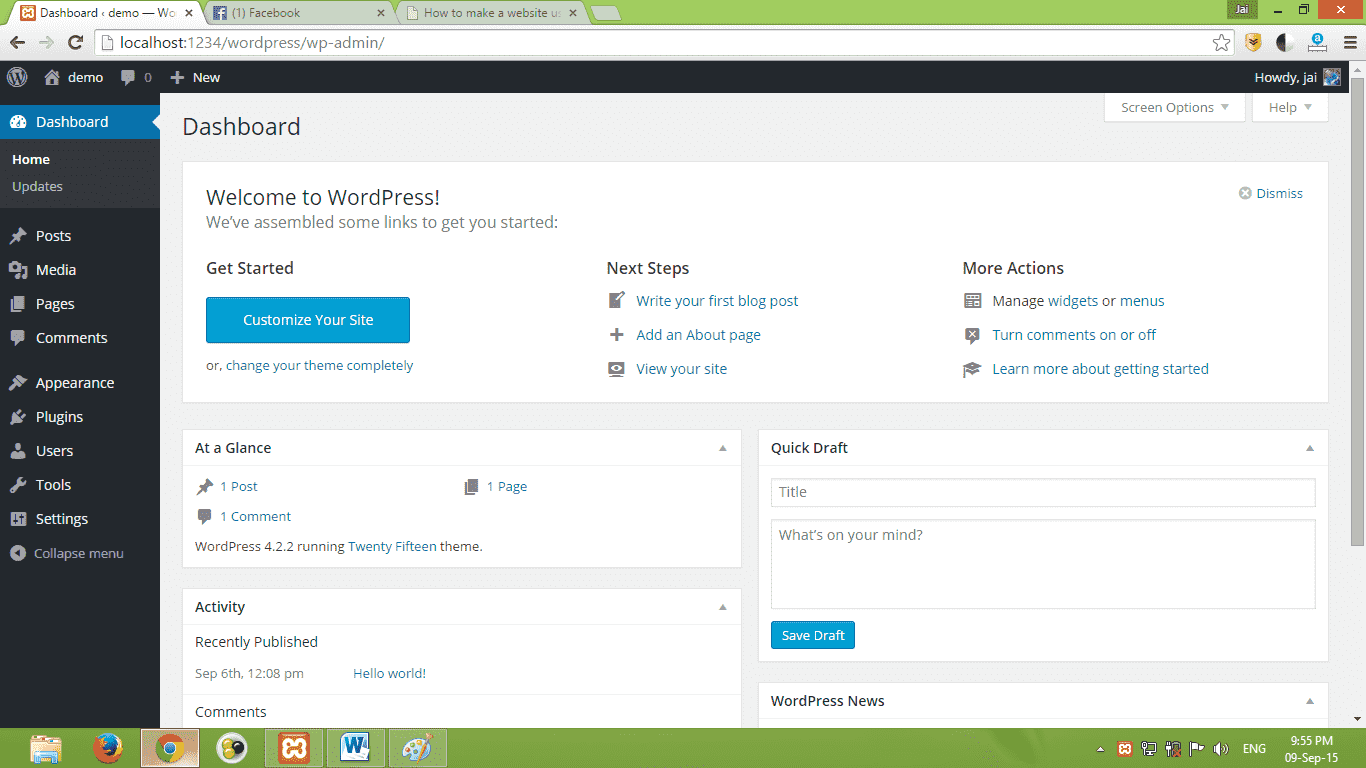
Task: Bookmark this page with the star icon
Action: click(x=1221, y=42)
